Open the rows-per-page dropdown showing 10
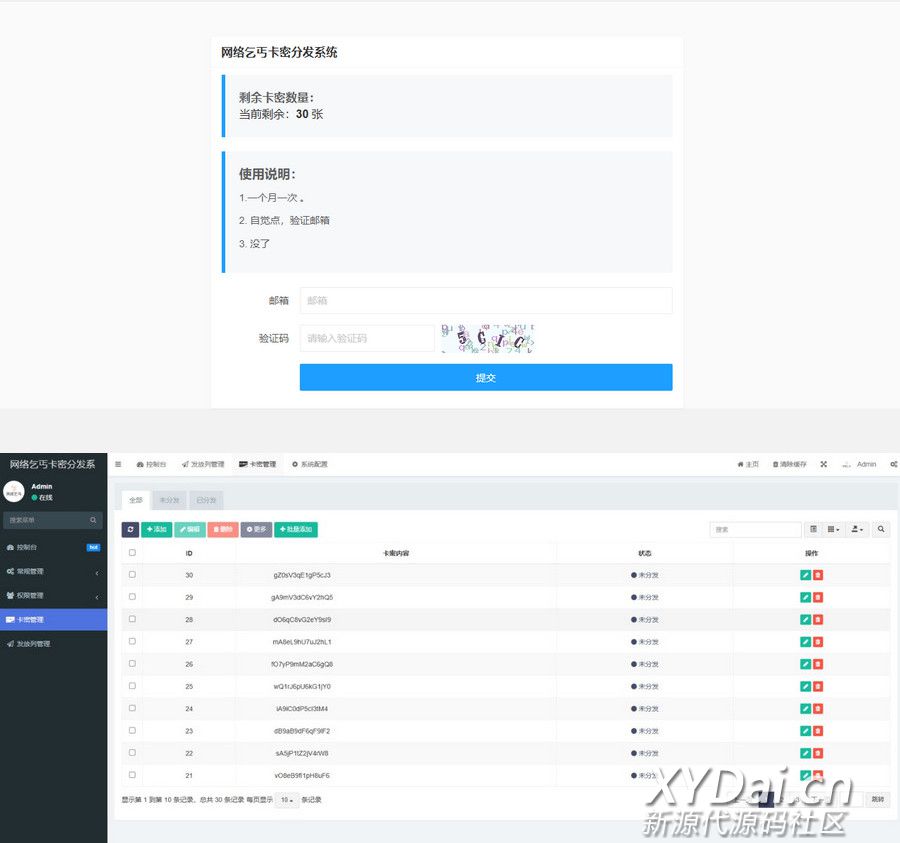Screen dimensions: 900x843 [287, 800]
